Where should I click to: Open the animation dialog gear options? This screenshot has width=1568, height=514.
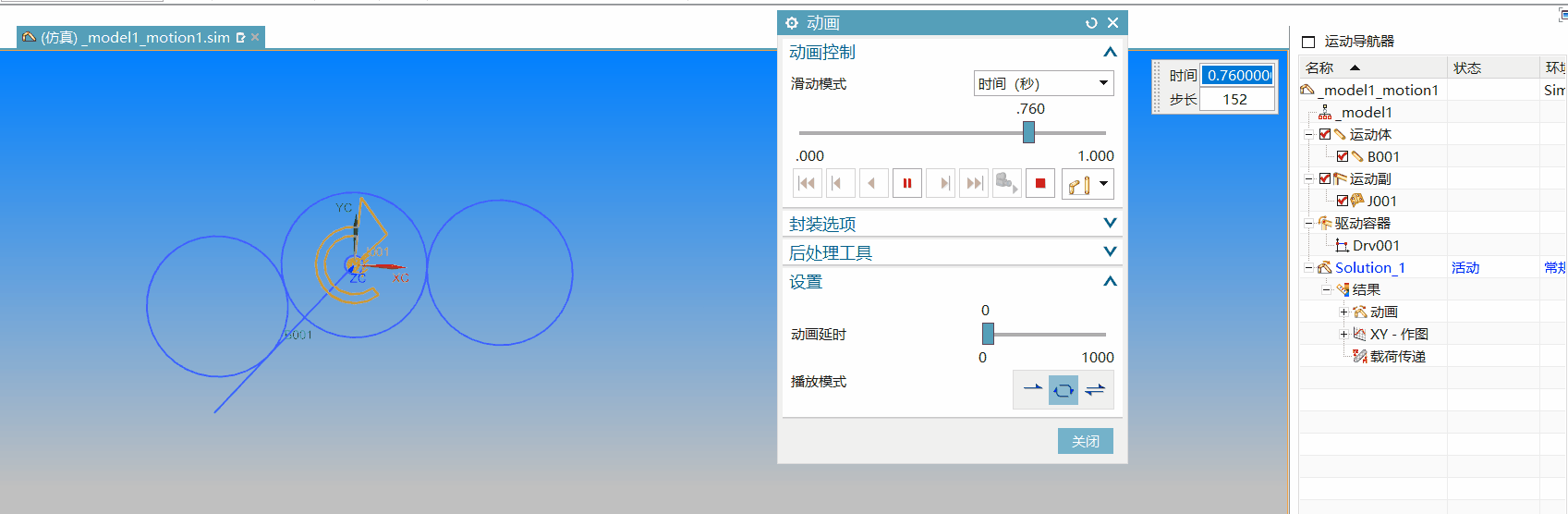click(792, 23)
